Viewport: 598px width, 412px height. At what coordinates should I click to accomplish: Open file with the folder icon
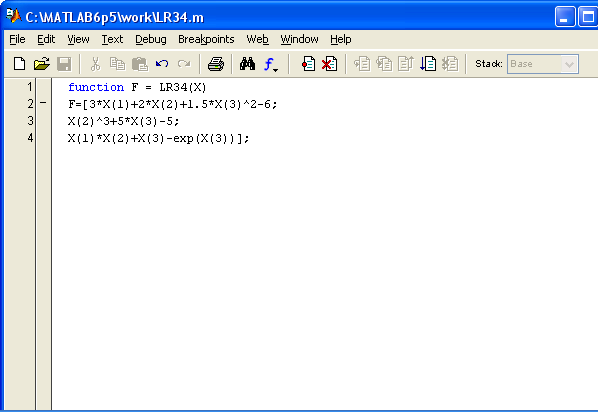coord(42,64)
